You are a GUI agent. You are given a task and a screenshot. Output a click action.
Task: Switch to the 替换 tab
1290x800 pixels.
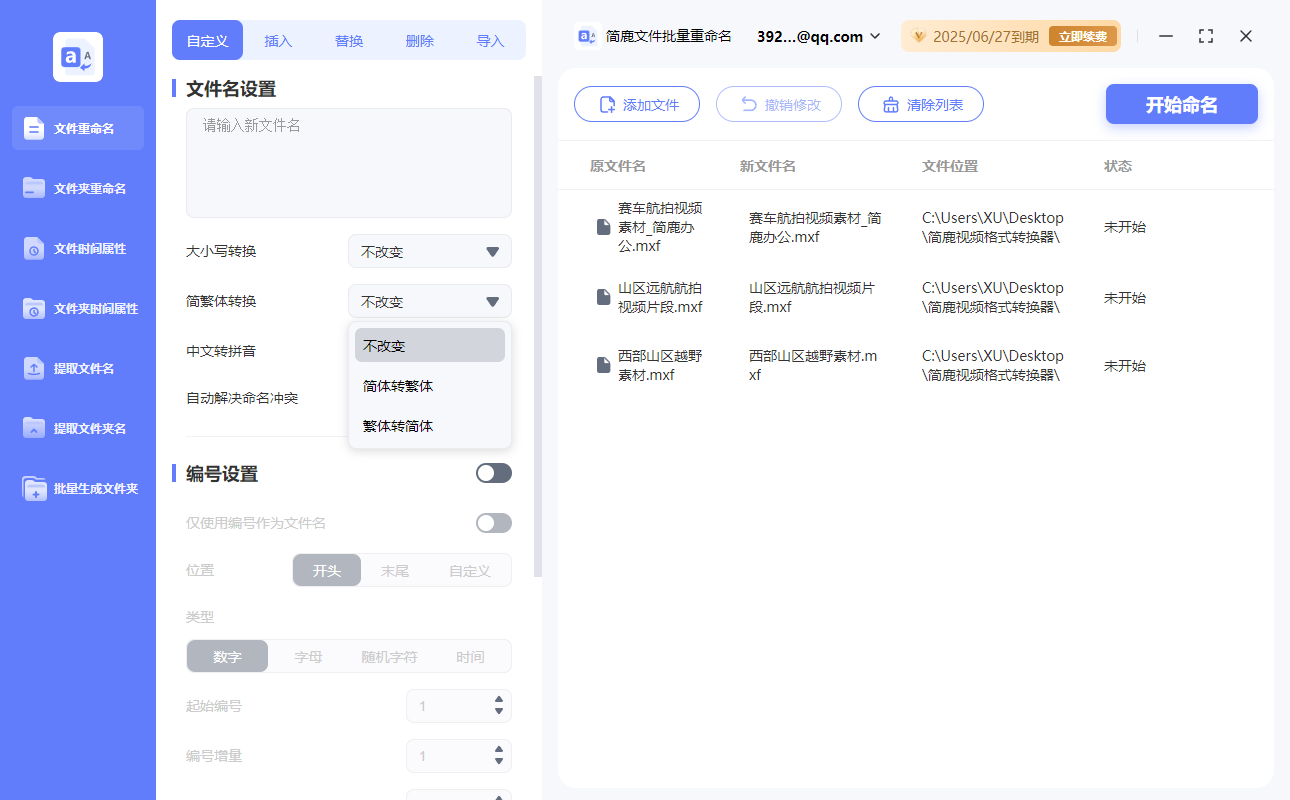point(349,40)
